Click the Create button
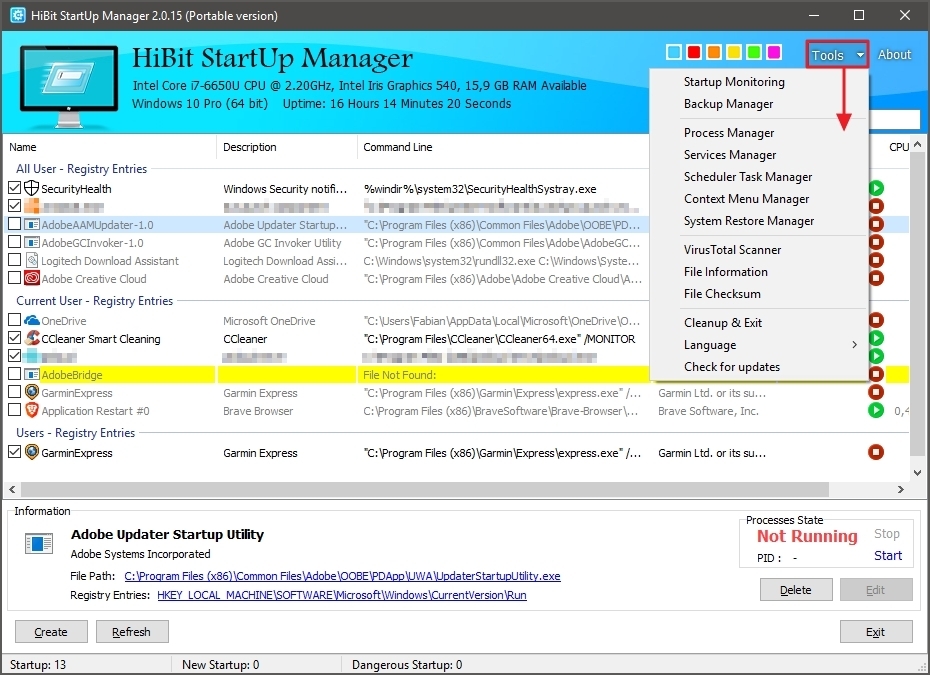 pos(51,632)
